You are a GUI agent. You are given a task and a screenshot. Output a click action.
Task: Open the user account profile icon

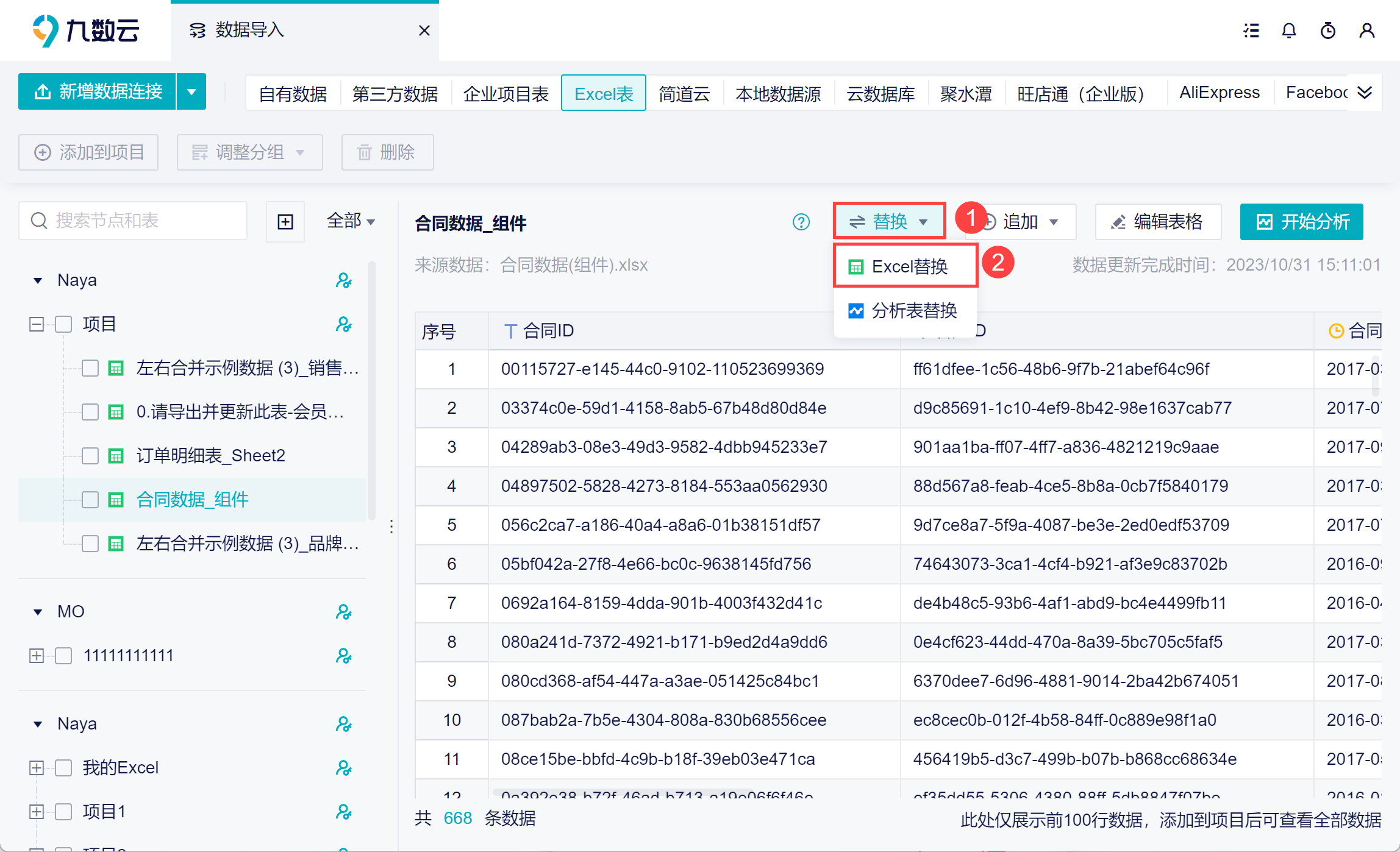(x=1366, y=30)
